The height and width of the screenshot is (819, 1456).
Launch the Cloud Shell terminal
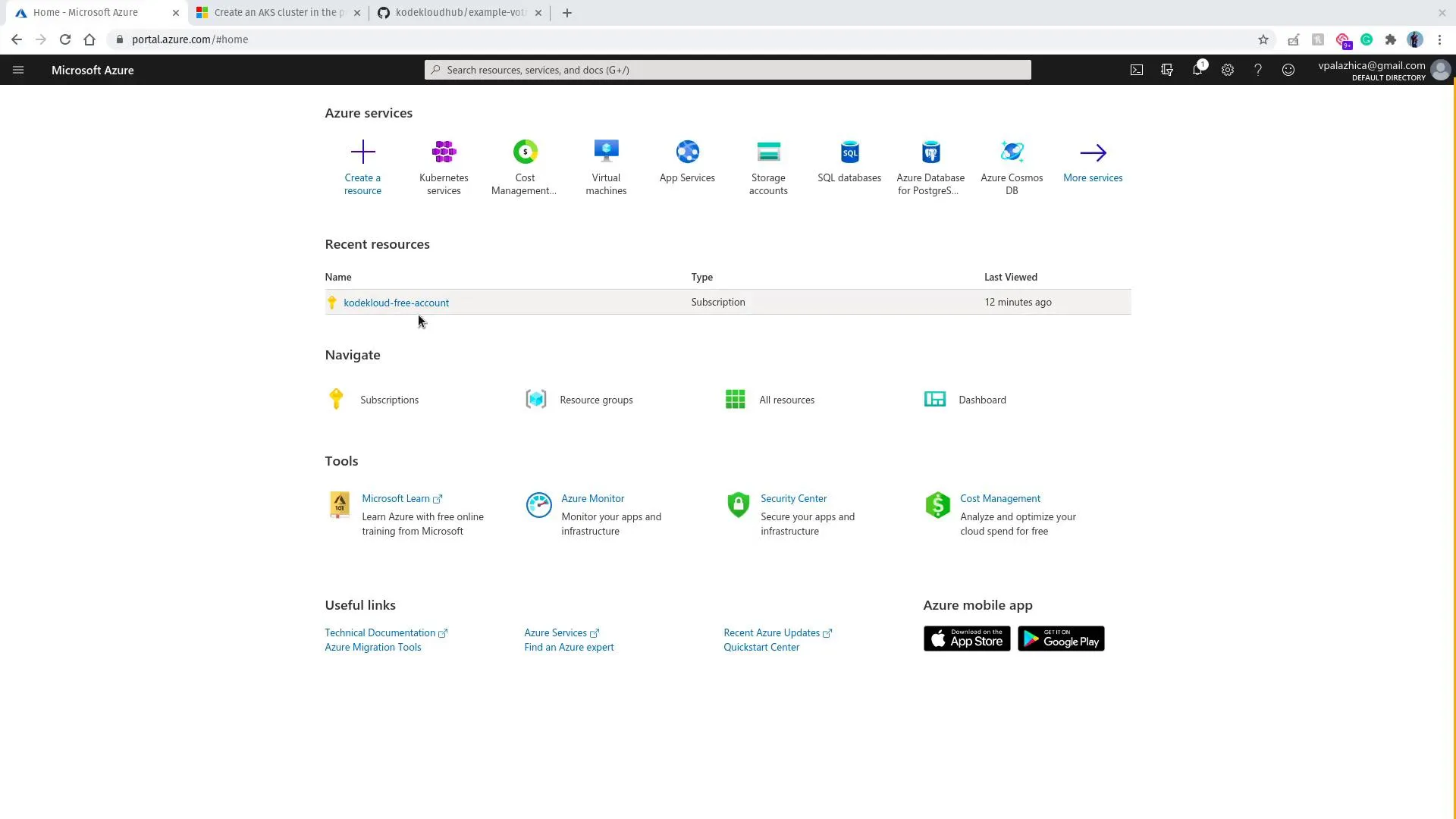coord(1137,70)
